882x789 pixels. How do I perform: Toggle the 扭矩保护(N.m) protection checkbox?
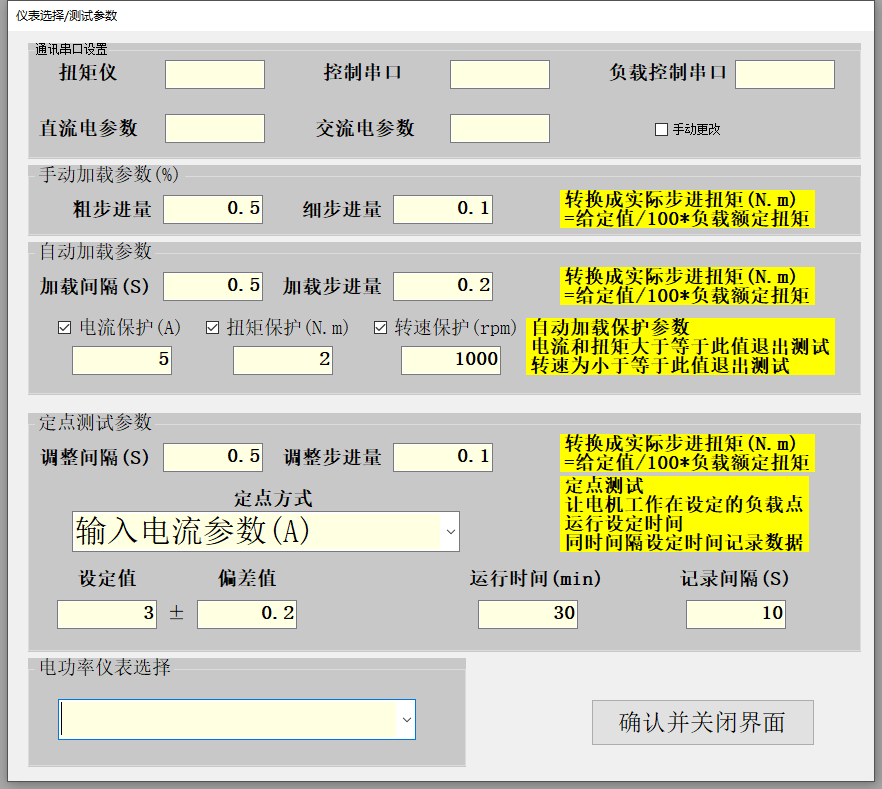pyautogui.click(x=213, y=326)
